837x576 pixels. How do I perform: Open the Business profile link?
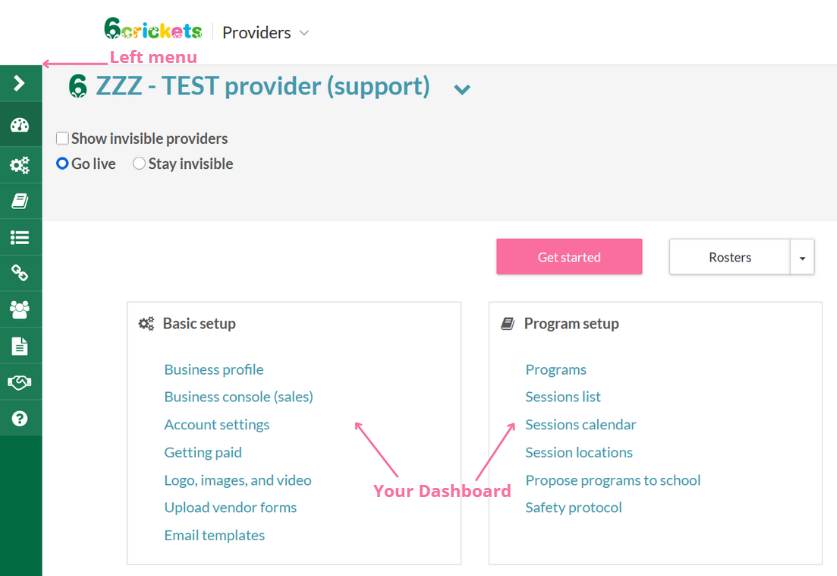pyautogui.click(x=214, y=370)
